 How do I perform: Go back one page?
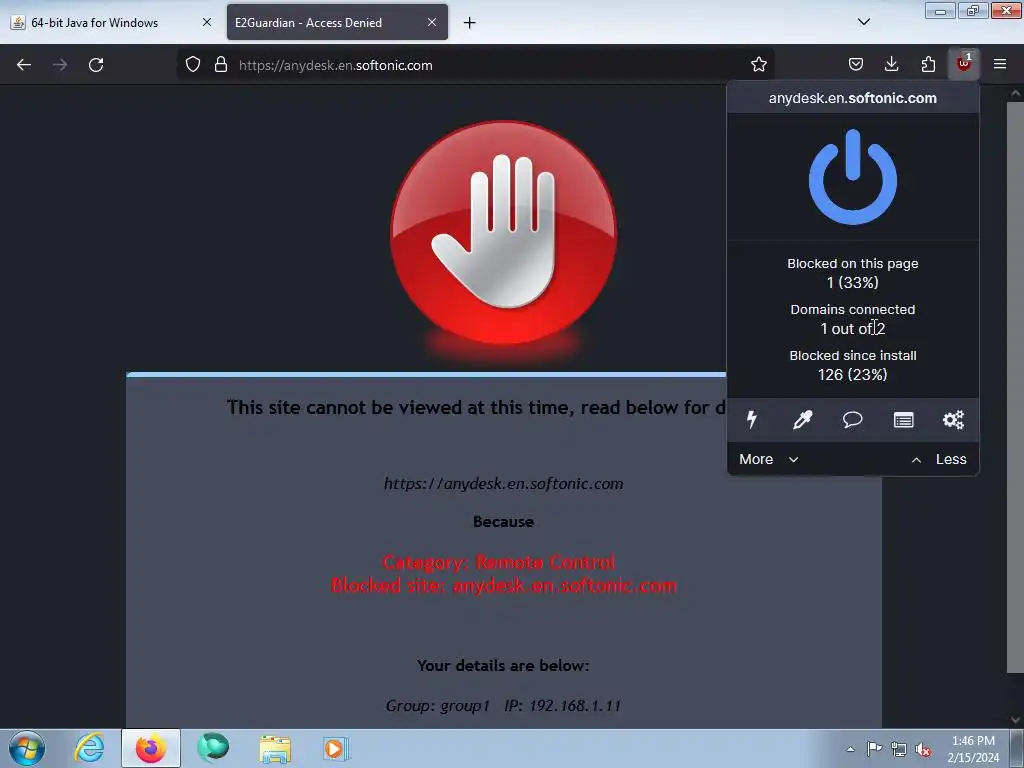24,64
